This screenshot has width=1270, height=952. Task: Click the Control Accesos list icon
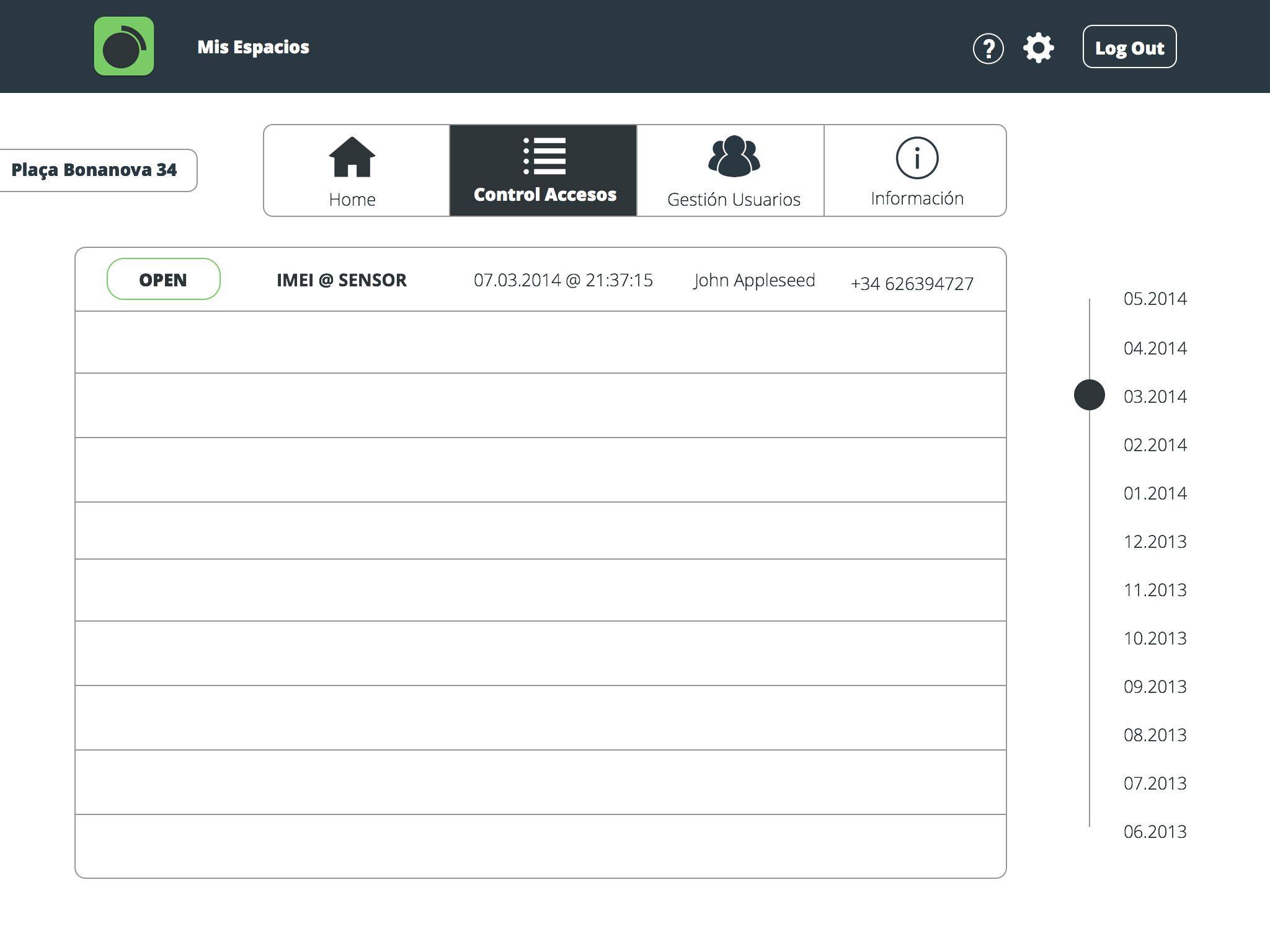tap(544, 156)
